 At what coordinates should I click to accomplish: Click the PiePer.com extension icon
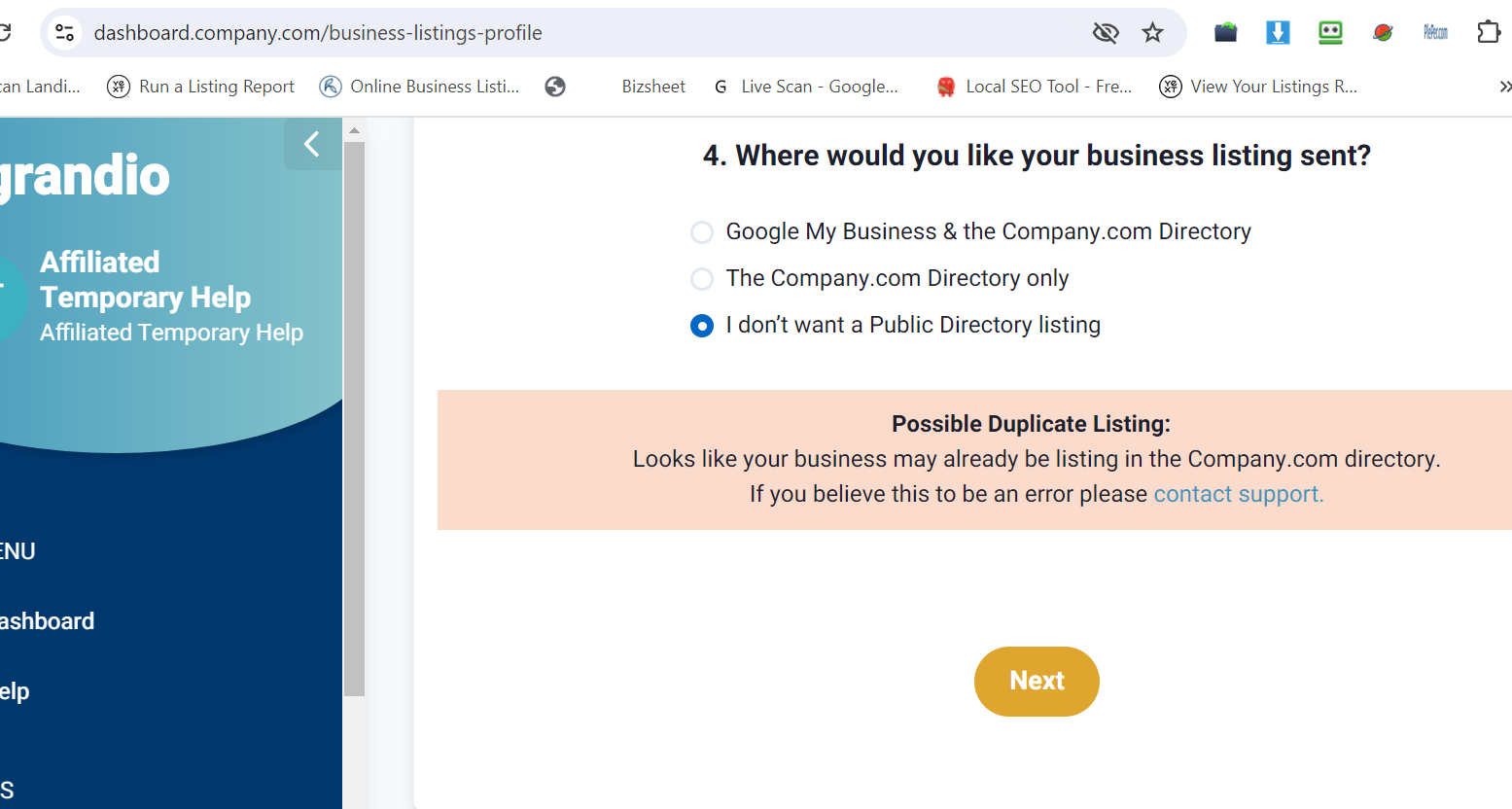(1435, 33)
